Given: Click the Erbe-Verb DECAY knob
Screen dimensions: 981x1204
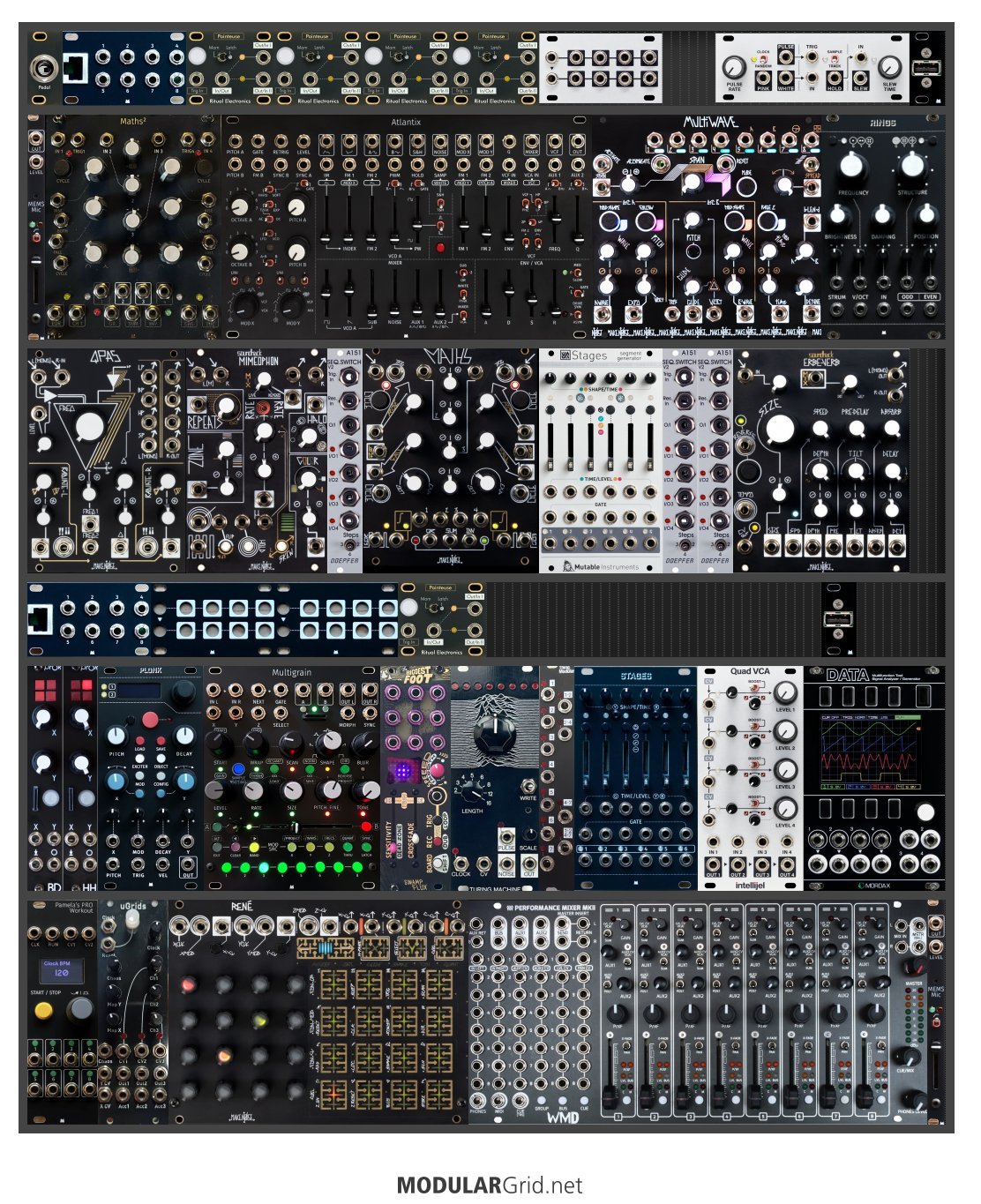Looking at the screenshot, I should [891, 471].
